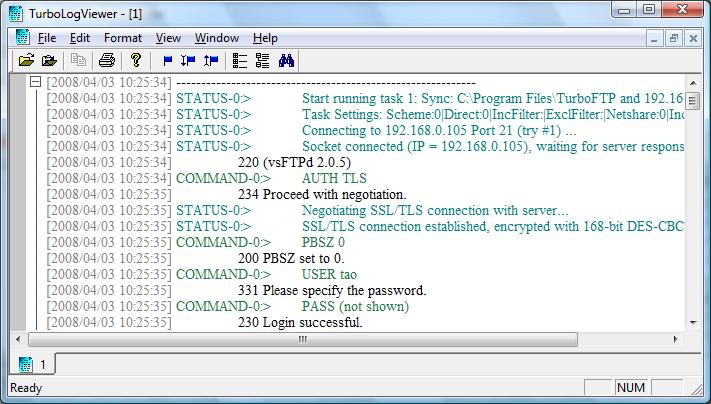Viewport: 711px width, 404px height.
Task: Minimize the inner document window
Action: coord(654,39)
